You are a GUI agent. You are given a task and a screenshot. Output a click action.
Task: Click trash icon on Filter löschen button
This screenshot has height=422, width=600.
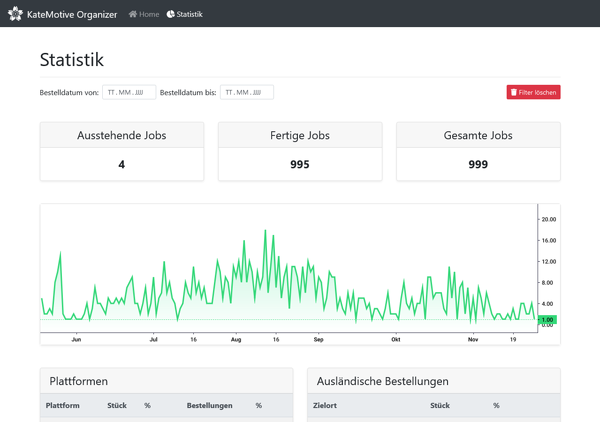coord(514,92)
